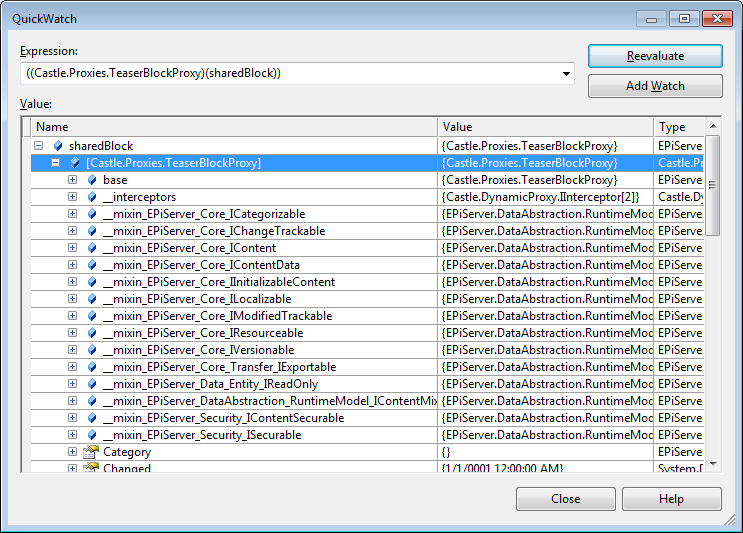Open Help for the QuickWatch dialog
Image resolution: width=743 pixels, height=533 pixels.
[671, 499]
